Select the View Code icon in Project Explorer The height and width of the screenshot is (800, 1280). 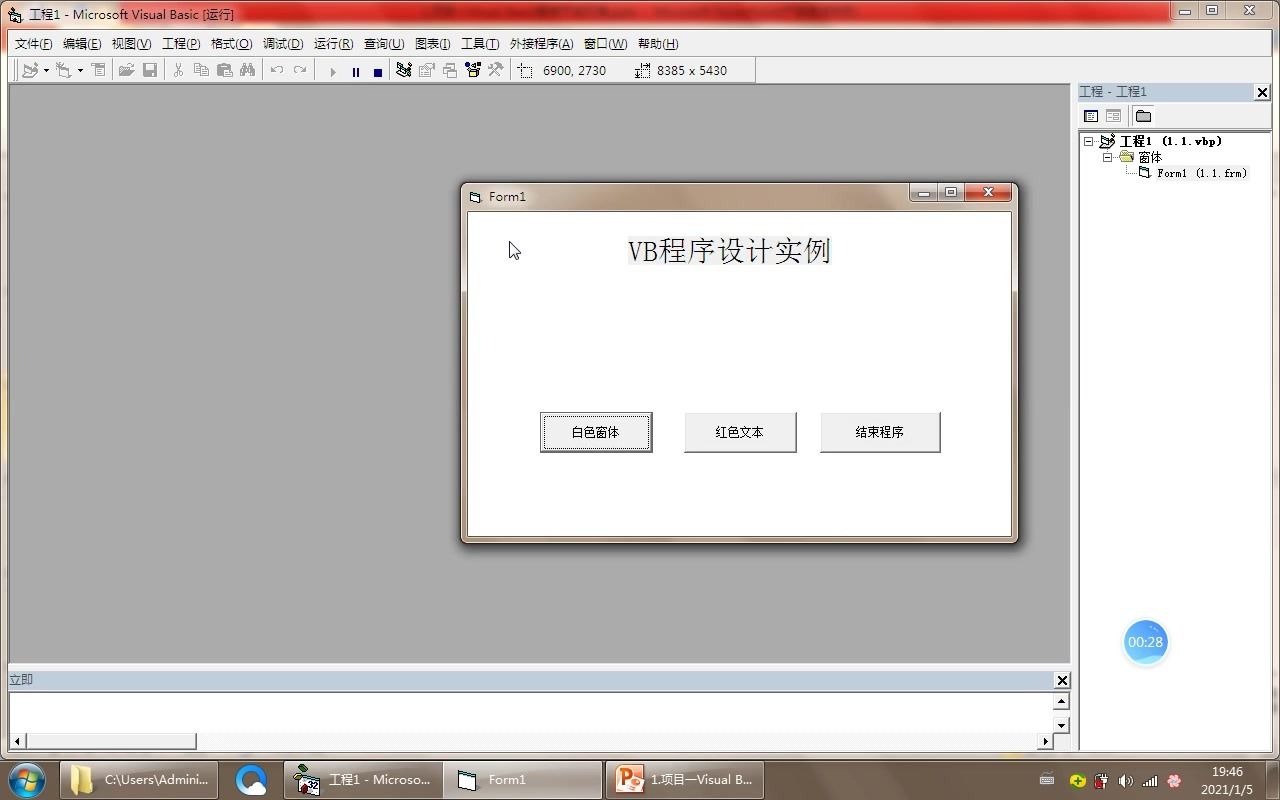tap(1090, 116)
